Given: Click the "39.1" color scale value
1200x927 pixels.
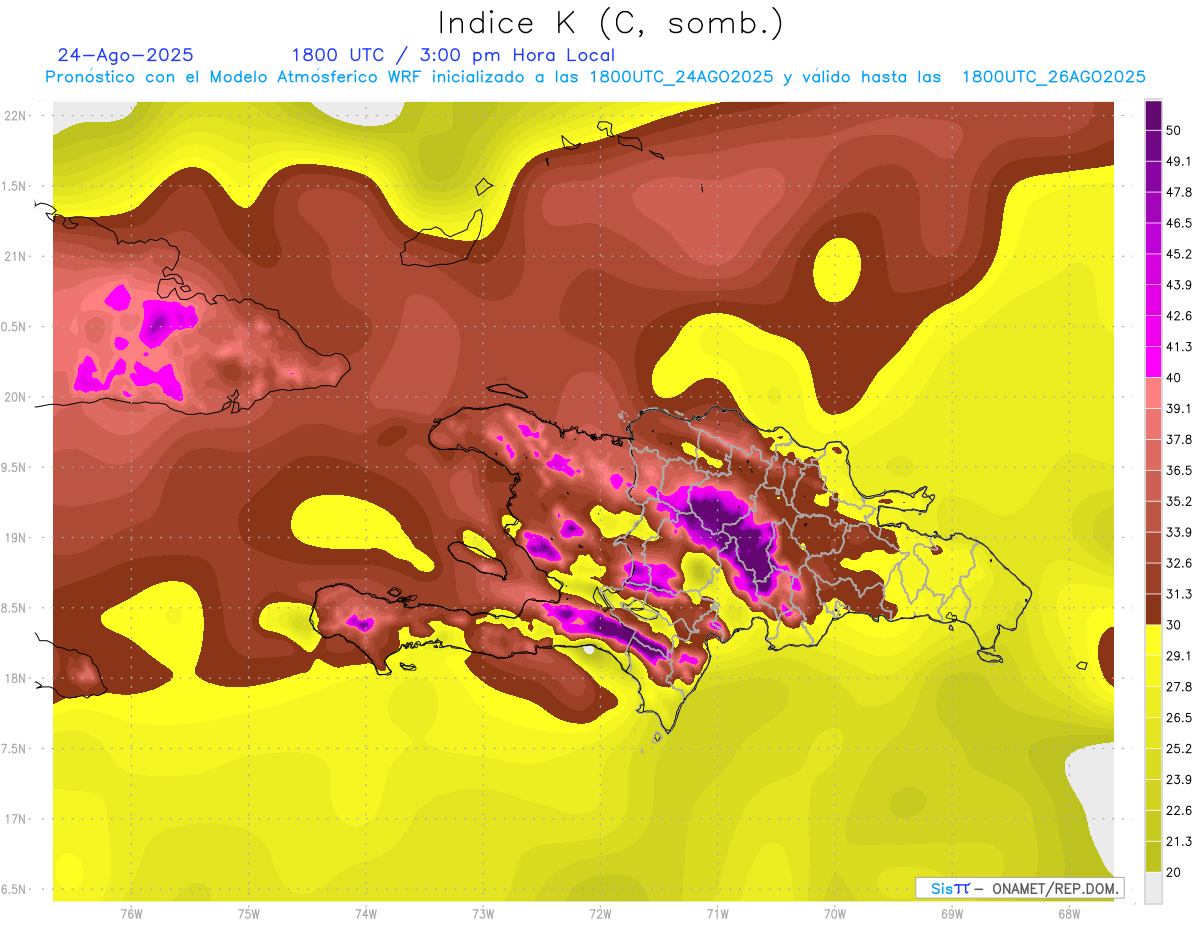Looking at the screenshot, I should pyautogui.click(x=1178, y=408).
